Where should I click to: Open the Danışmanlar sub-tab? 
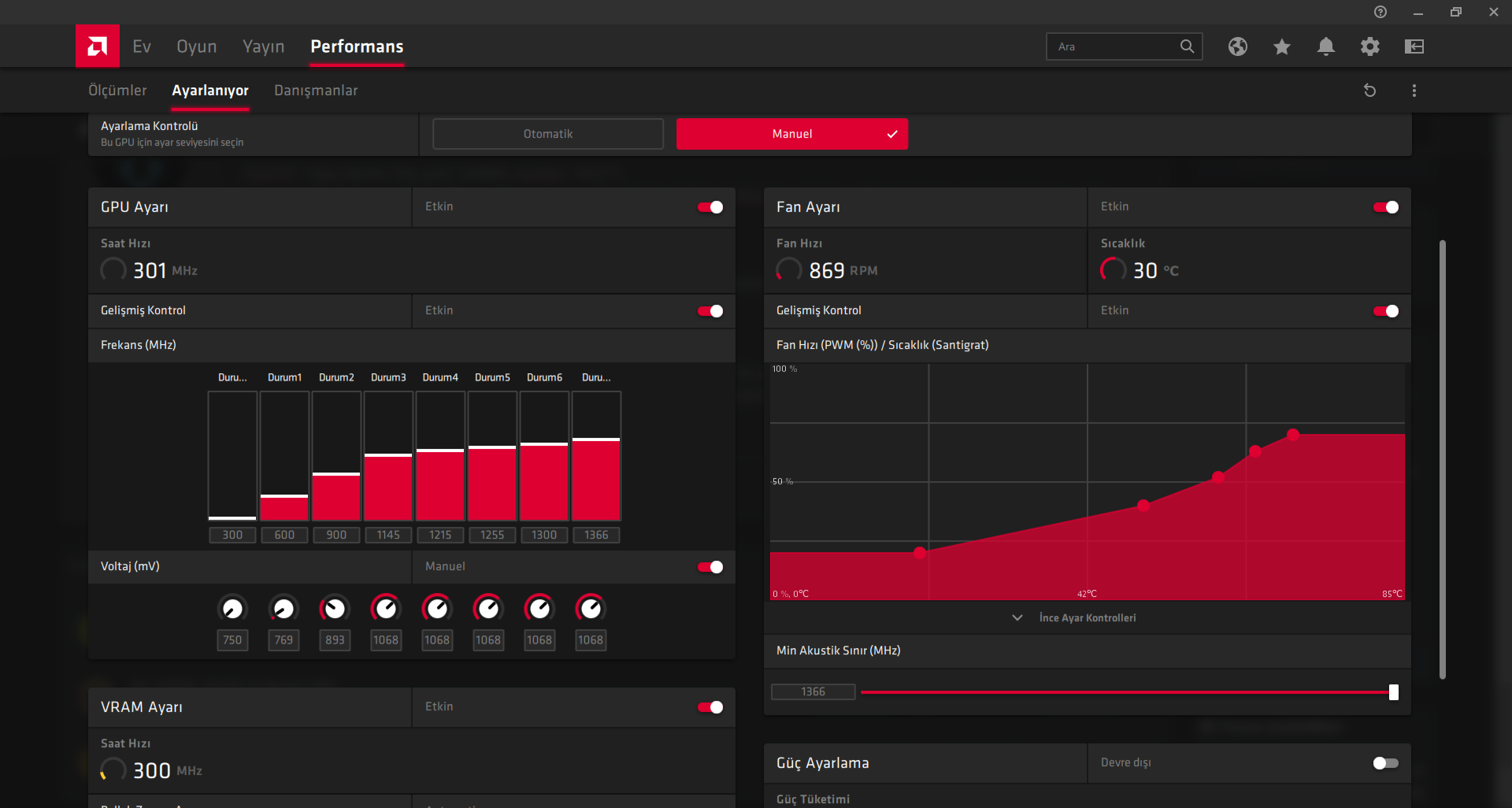[x=316, y=91]
